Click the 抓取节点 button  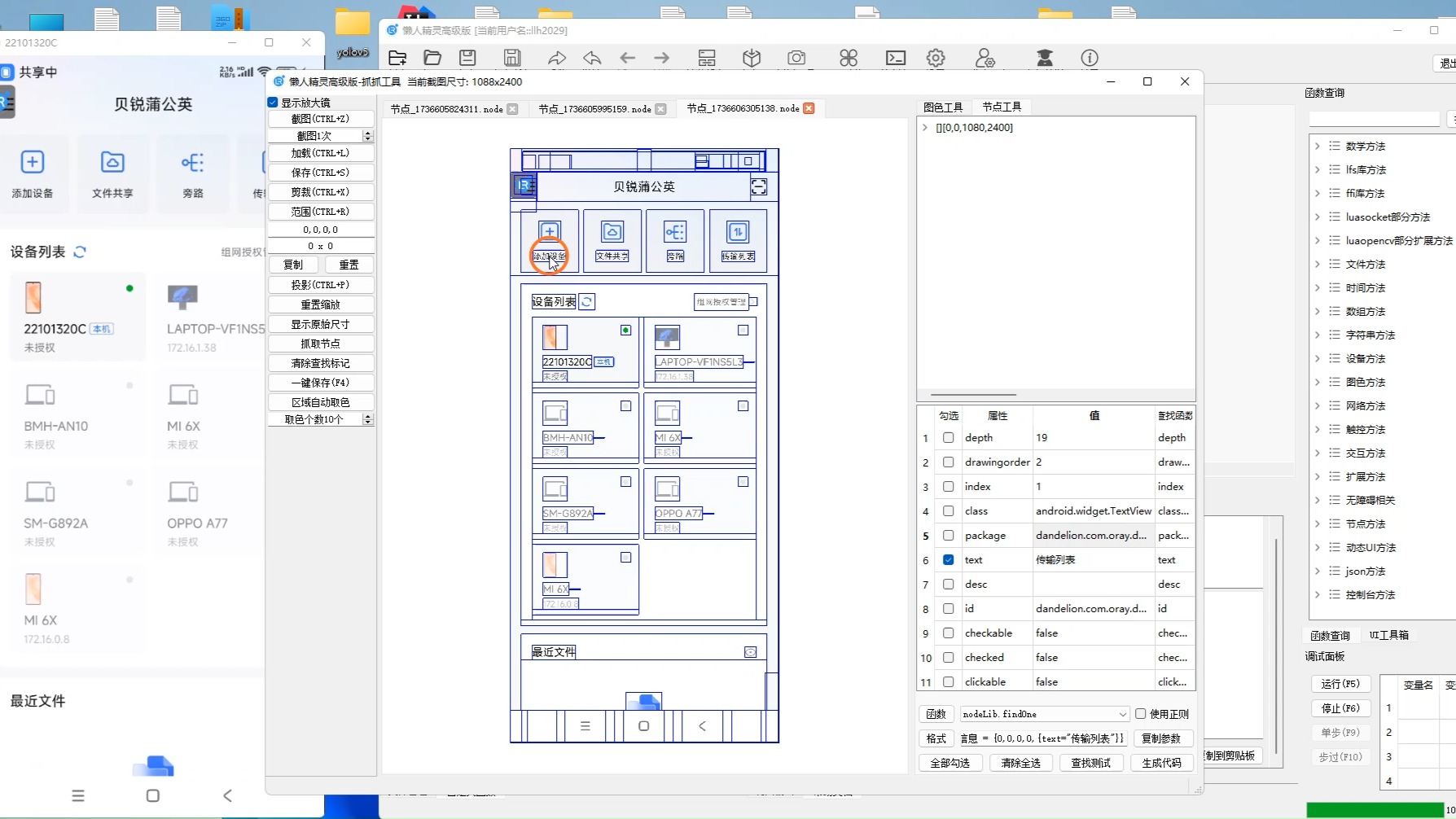(320, 344)
